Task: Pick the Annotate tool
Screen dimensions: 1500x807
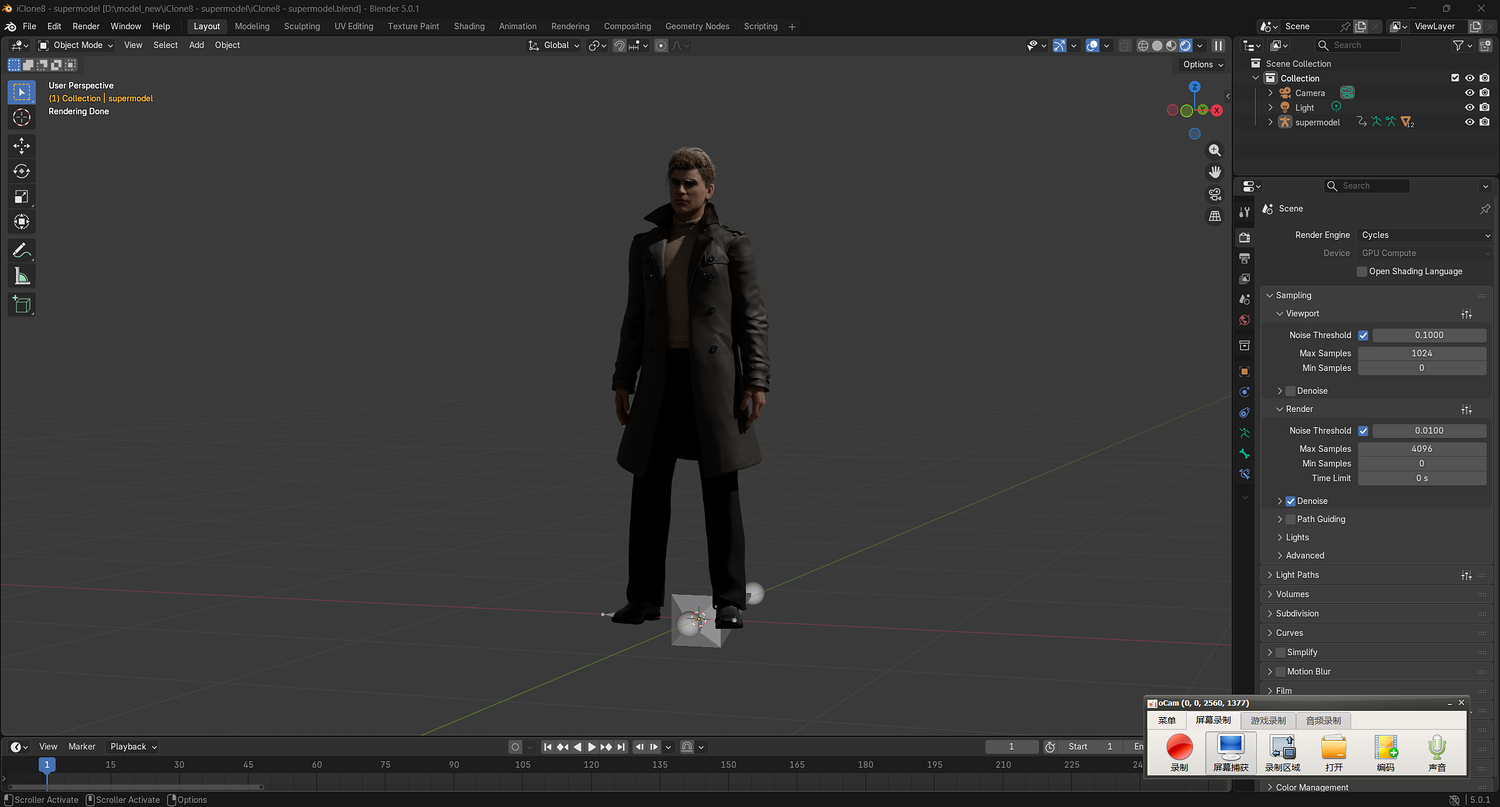Action: point(22,250)
